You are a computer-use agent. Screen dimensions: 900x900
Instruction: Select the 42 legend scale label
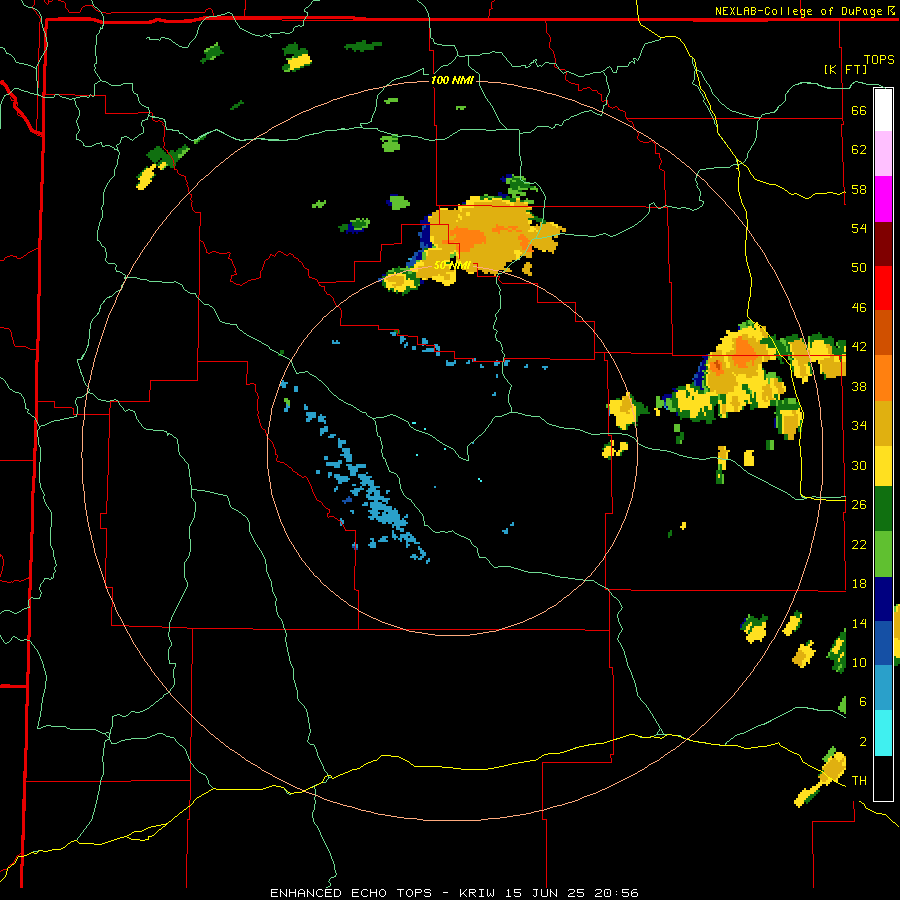click(x=859, y=347)
